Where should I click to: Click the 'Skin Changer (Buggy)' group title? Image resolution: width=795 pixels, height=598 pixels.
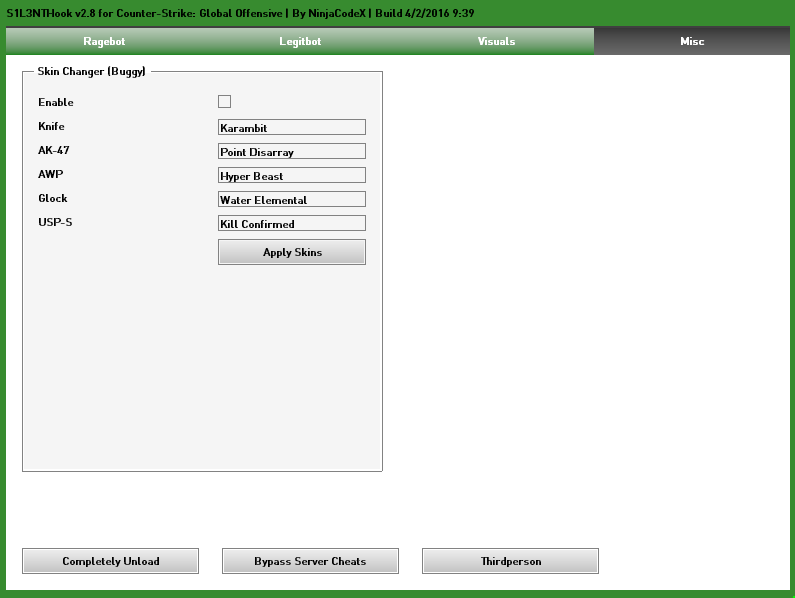[x=91, y=72]
